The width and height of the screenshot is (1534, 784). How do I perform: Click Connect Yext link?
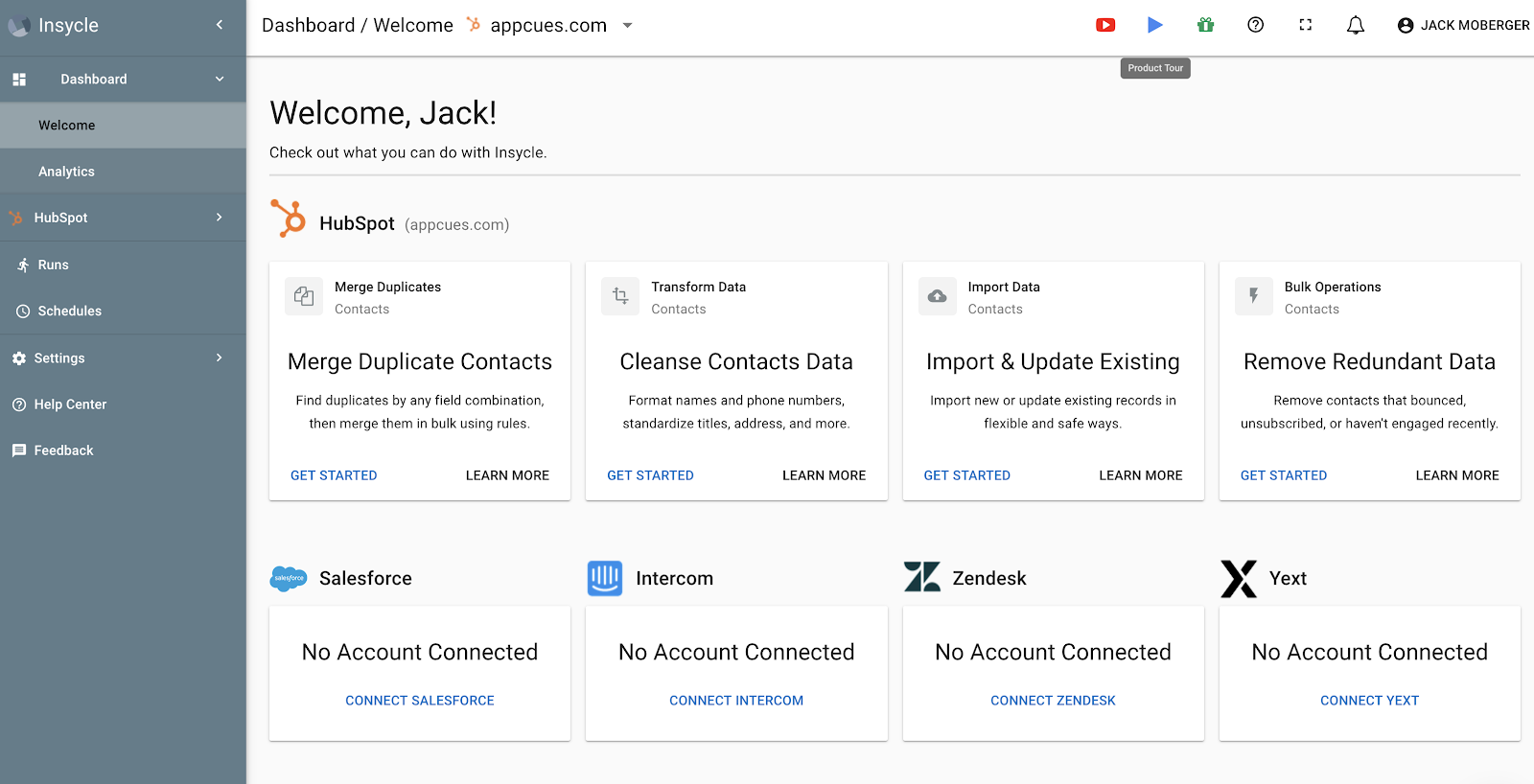[1369, 701]
